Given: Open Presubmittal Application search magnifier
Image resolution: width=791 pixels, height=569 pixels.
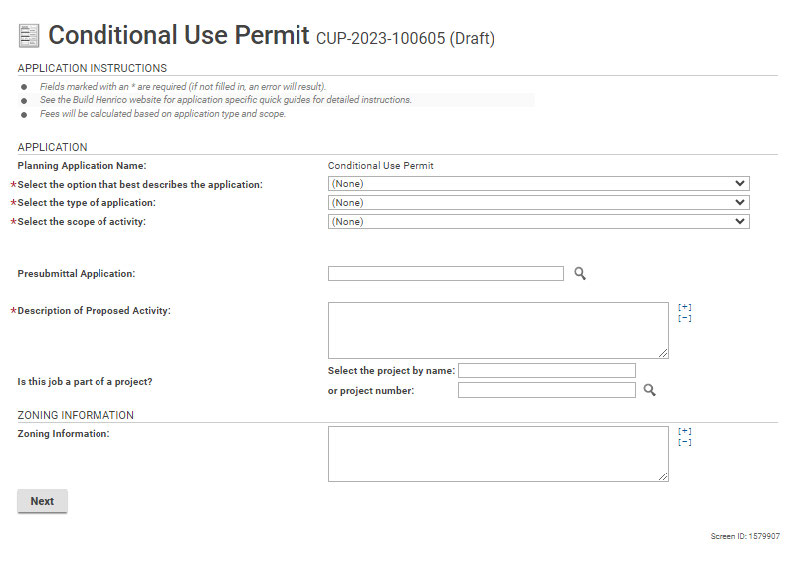Looking at the screenshot, I should 580,273.
